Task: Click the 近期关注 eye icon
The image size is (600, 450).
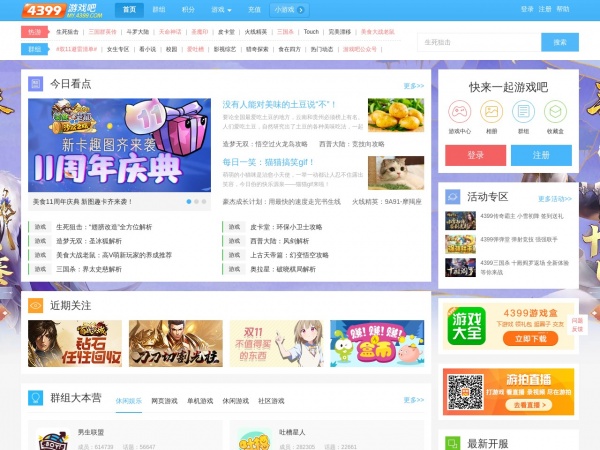Action: [x=36, y=305]
